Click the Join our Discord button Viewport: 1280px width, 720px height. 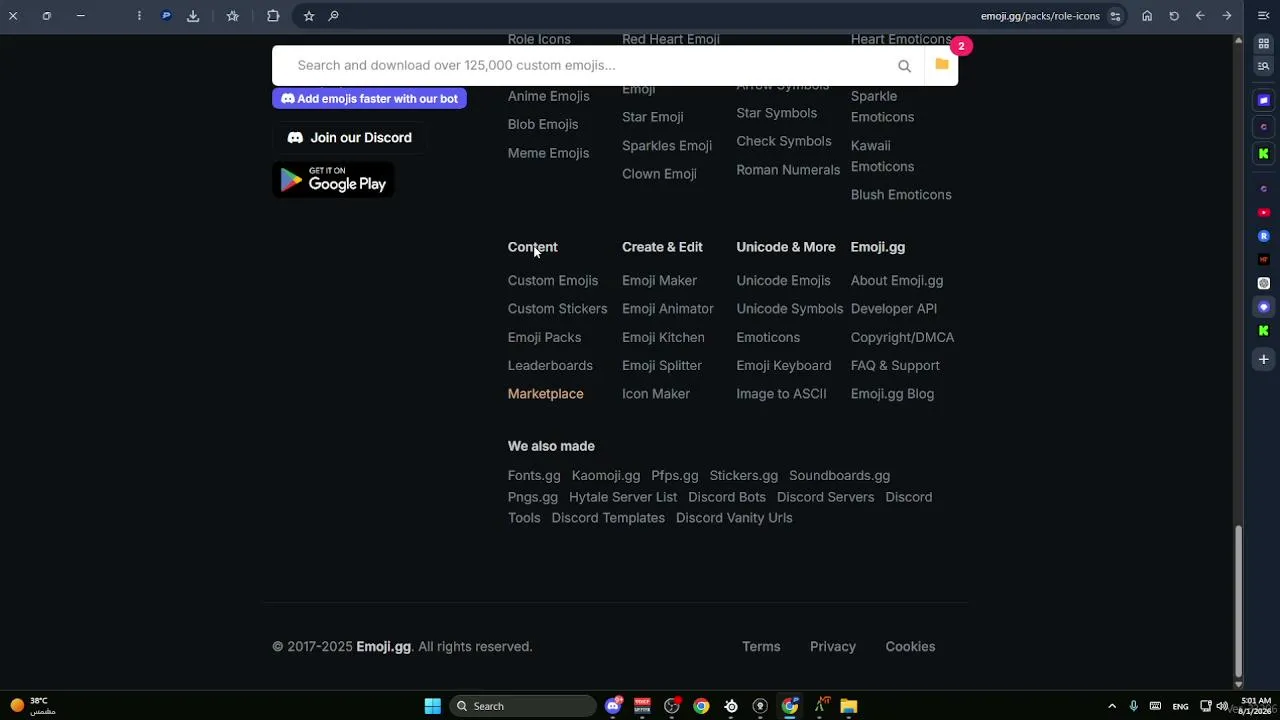pyautogui.click(x=349, y=138)
